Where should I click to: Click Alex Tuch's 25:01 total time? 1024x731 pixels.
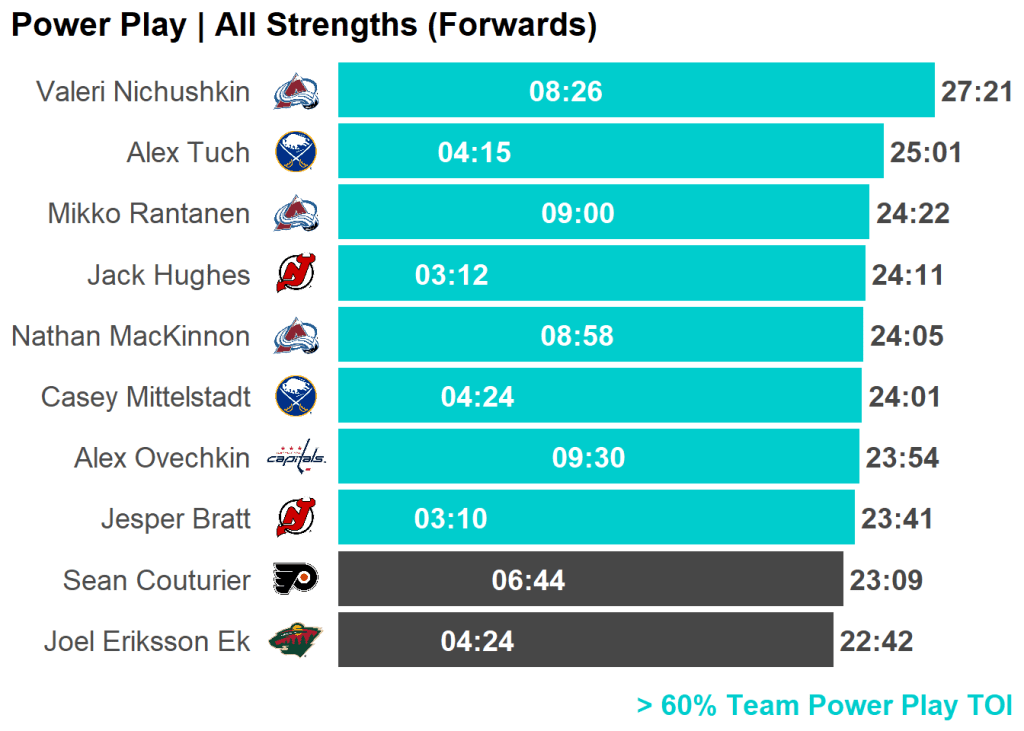(925, 153)
